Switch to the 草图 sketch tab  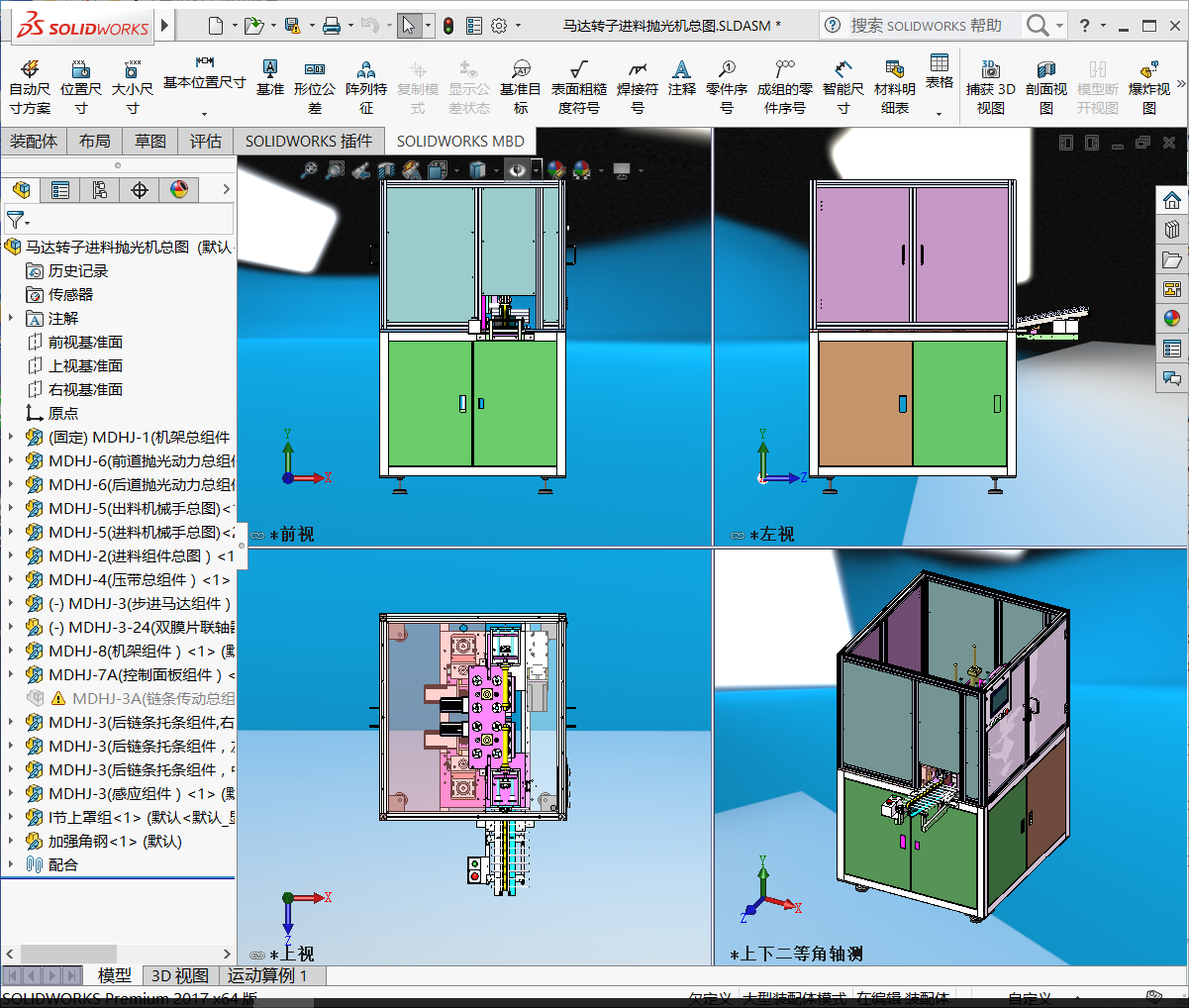(150, 142)
